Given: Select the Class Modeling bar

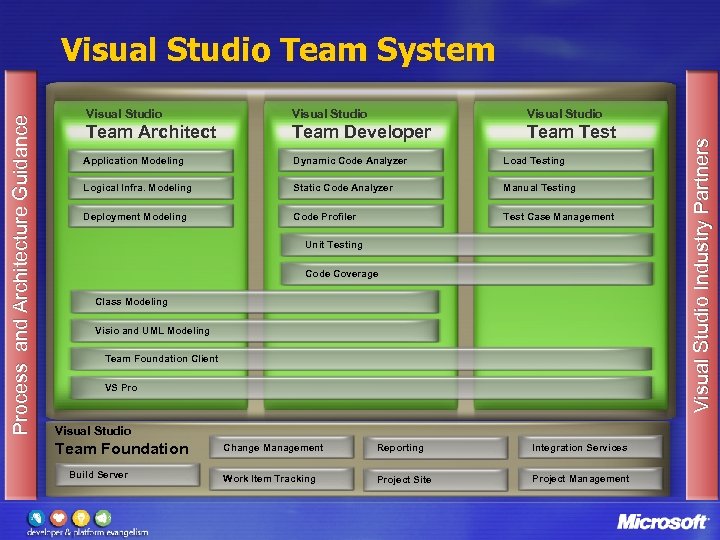Looking at the screenshot, I should 255,302.
